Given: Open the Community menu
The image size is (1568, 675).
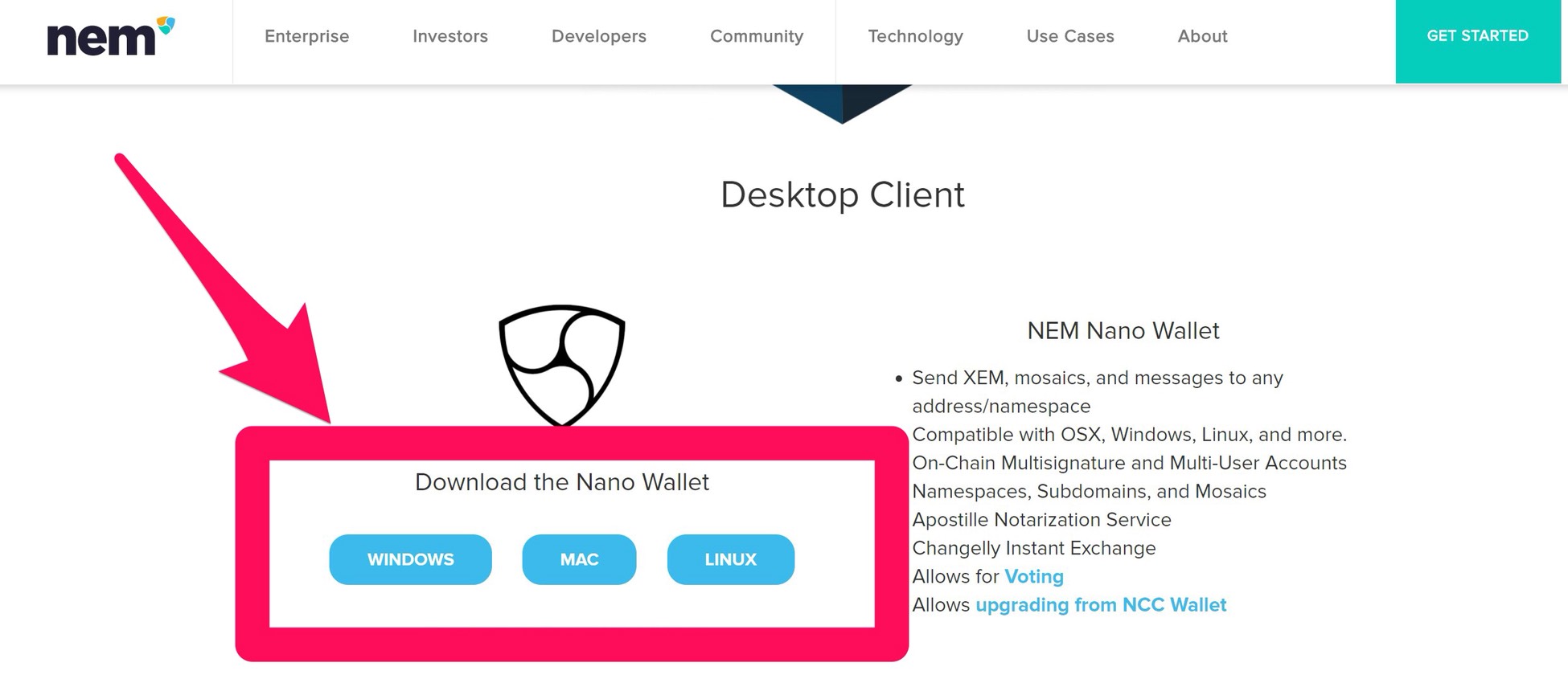Looking at the screenshot, I should 757,36.
